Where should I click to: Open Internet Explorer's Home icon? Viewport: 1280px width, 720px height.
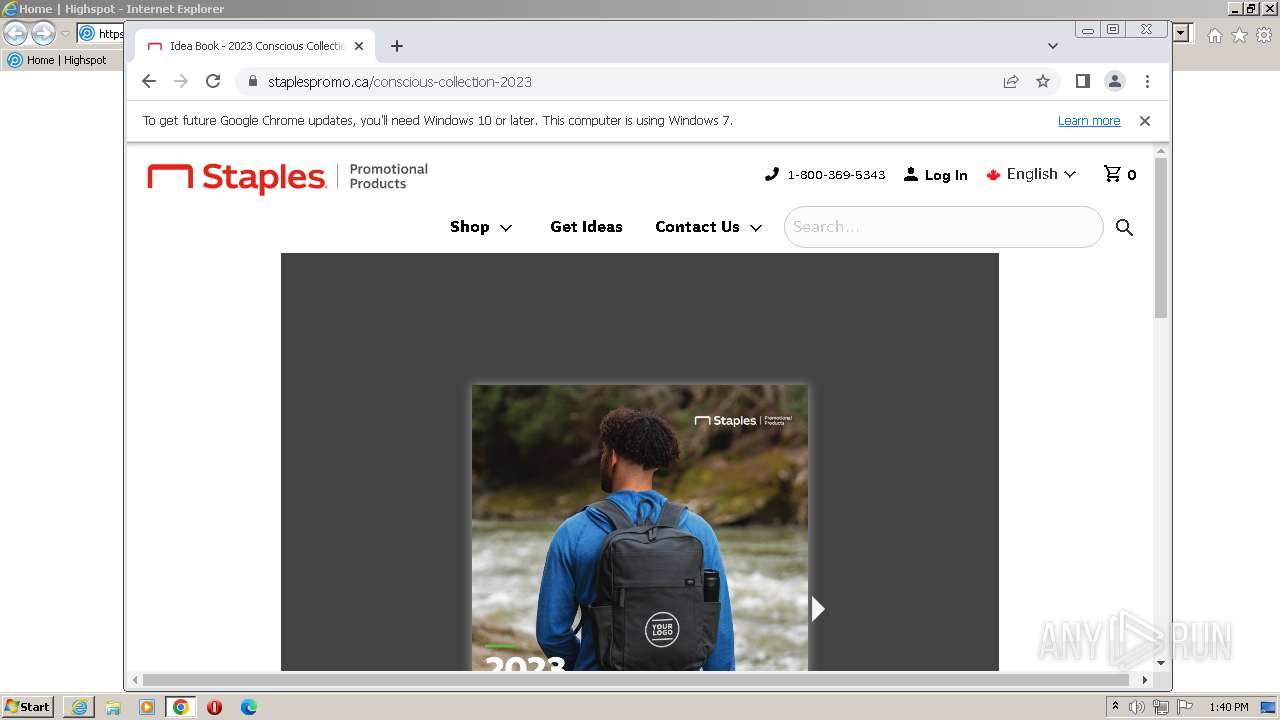[x=1214, y=35]
